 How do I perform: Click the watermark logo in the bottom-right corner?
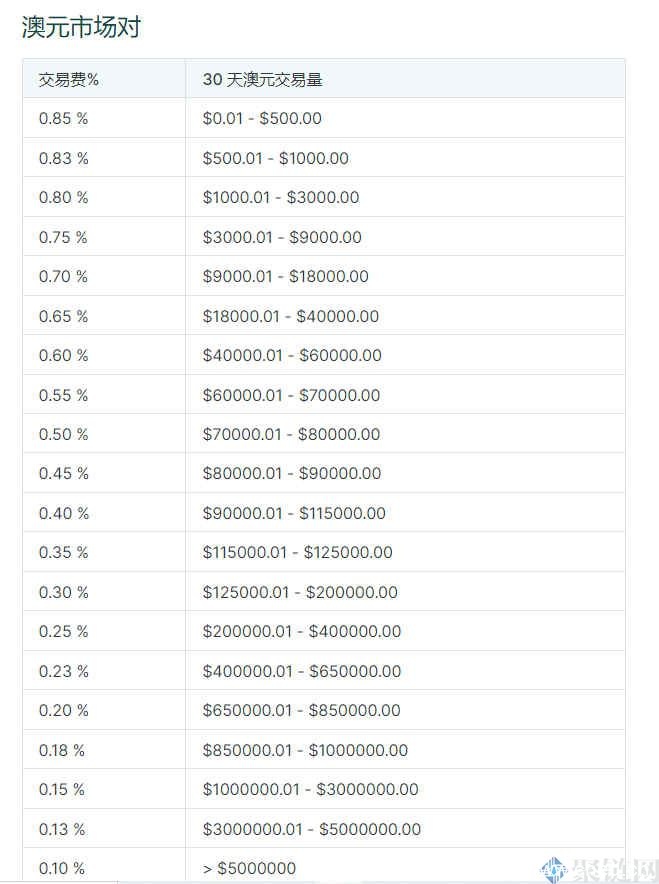pyautogui.click(x=600, y=868)
